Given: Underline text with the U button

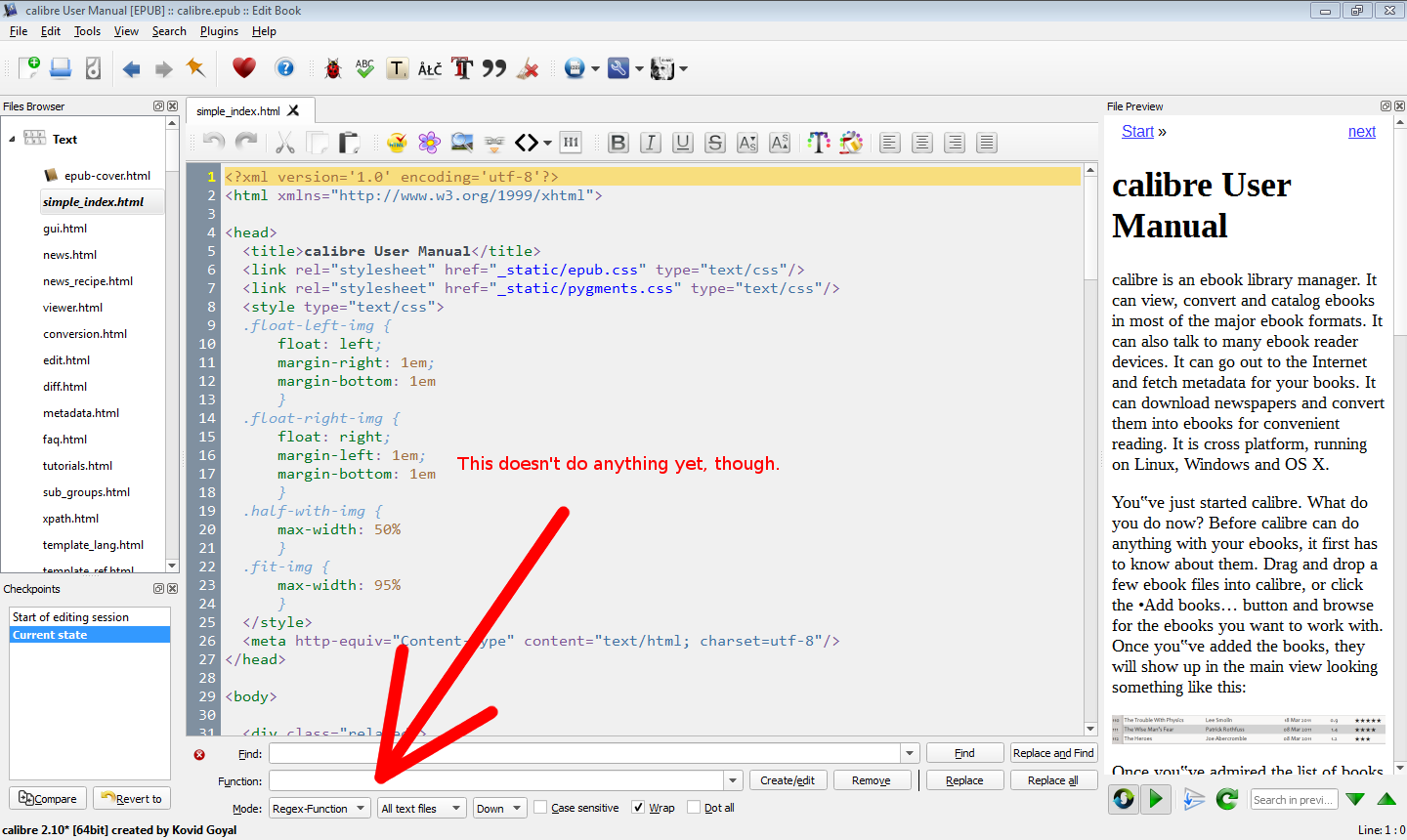Looking at the screenshot, I should 683,143.
